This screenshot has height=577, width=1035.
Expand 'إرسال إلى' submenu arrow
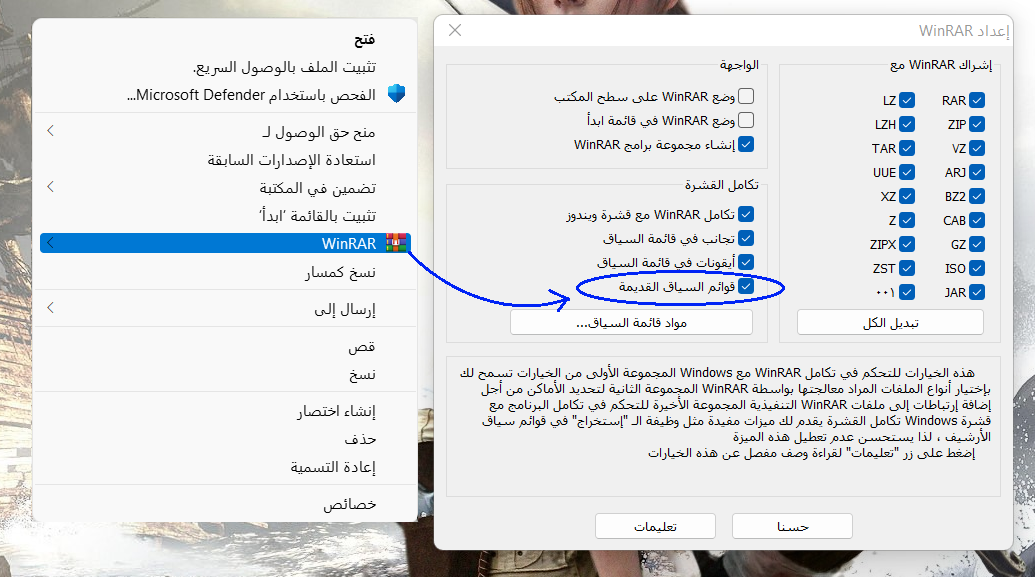coord(51,308)
